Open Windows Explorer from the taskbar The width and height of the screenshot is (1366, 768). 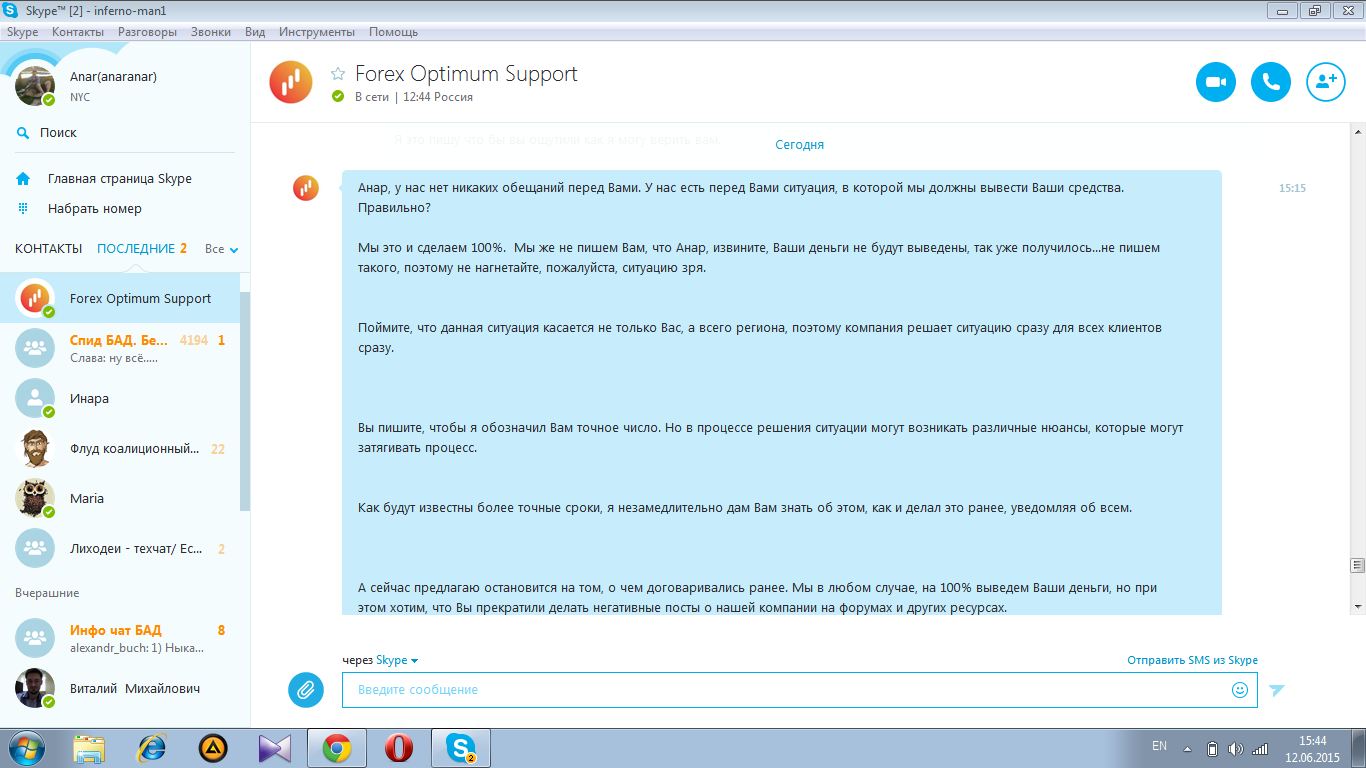click(x=89, y=748)
